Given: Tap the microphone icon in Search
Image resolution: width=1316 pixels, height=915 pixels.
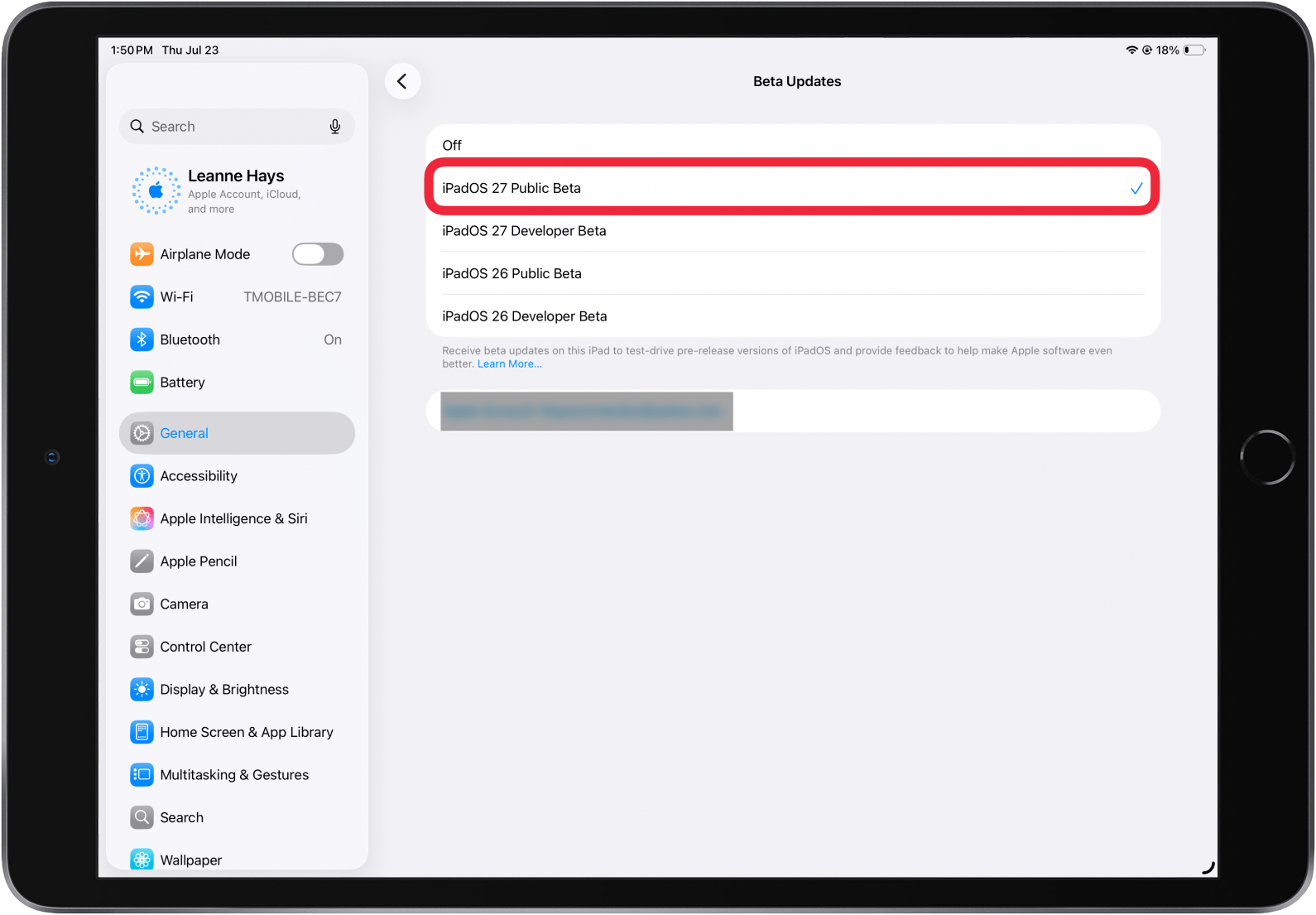Looking at the screenshot, I should [x=334, y=127].
